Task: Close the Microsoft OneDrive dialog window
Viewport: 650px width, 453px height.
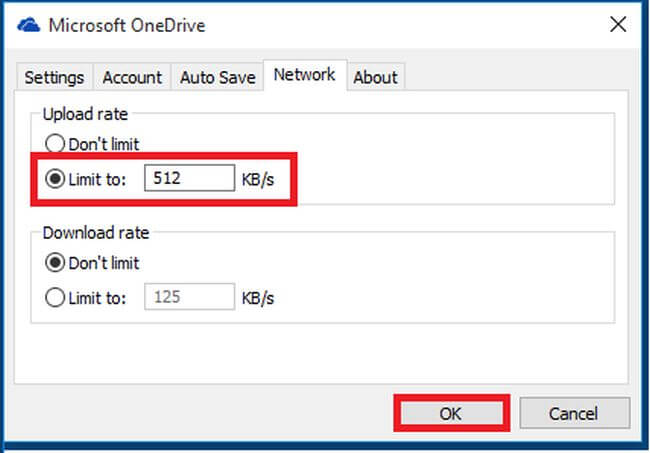Action: (618, 25)
